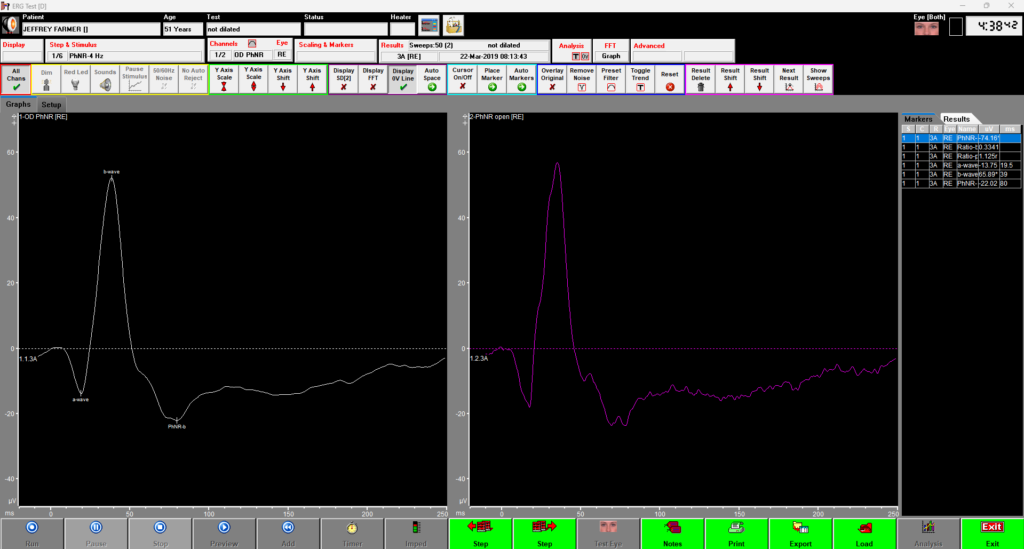Click the Show Sweeps button
The height and width of the screenshot is (549, 1024).
[818, 80]
